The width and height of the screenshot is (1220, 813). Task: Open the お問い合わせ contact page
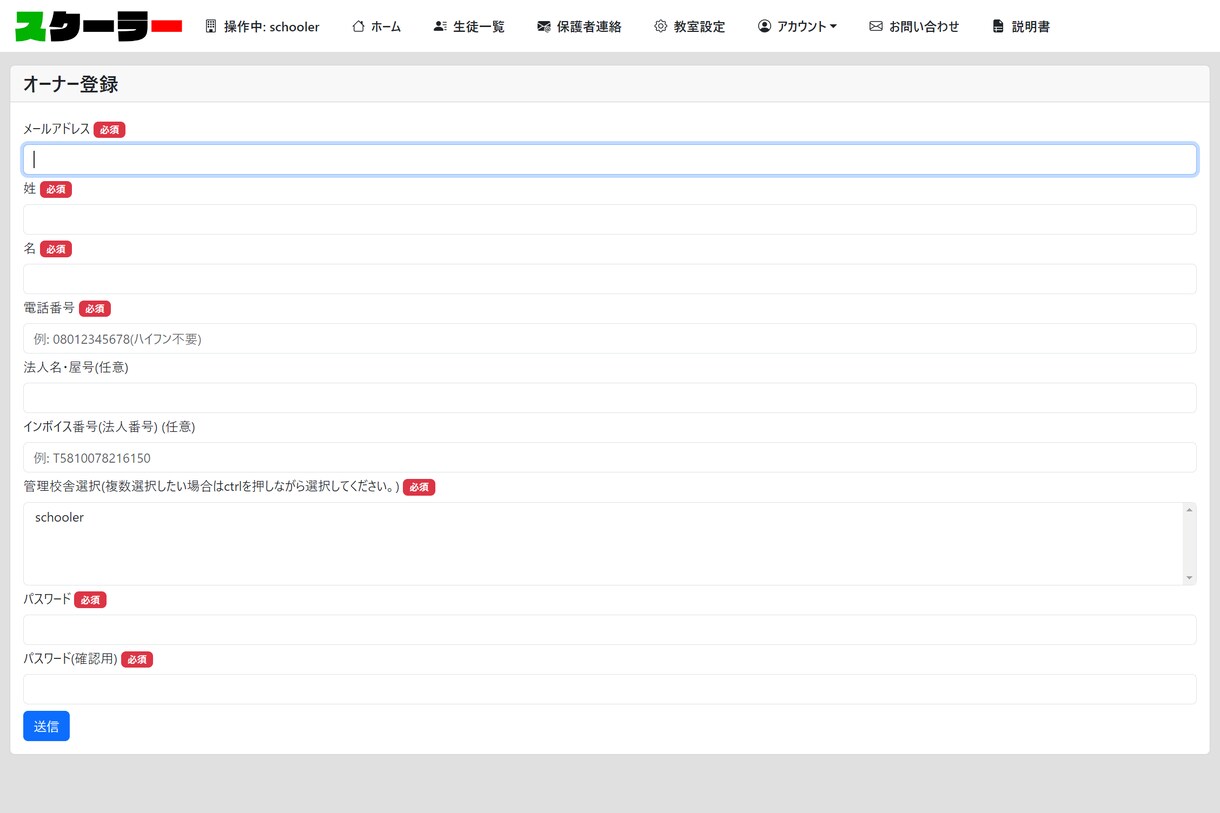[x=914, y=26]
